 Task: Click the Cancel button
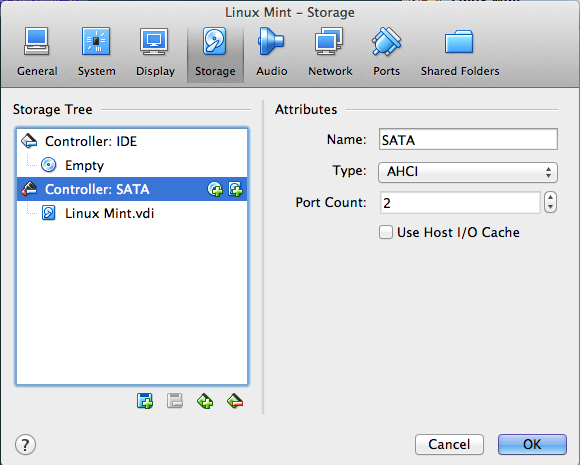(449, 444)
